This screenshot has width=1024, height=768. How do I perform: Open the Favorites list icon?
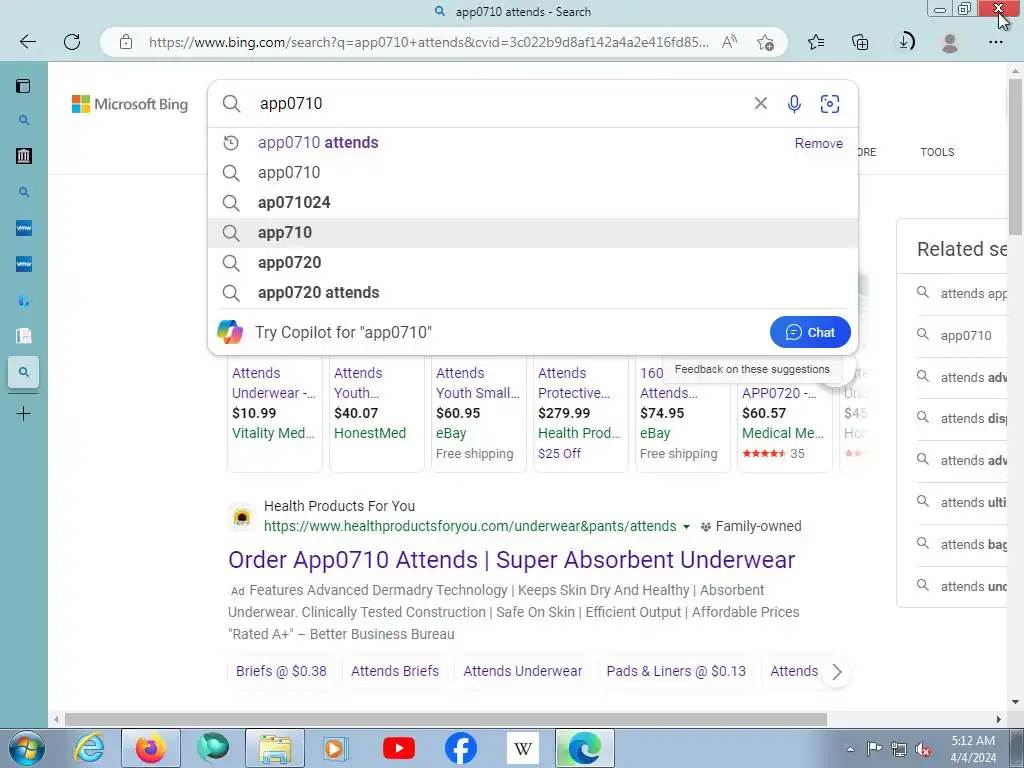coord(816,42)
